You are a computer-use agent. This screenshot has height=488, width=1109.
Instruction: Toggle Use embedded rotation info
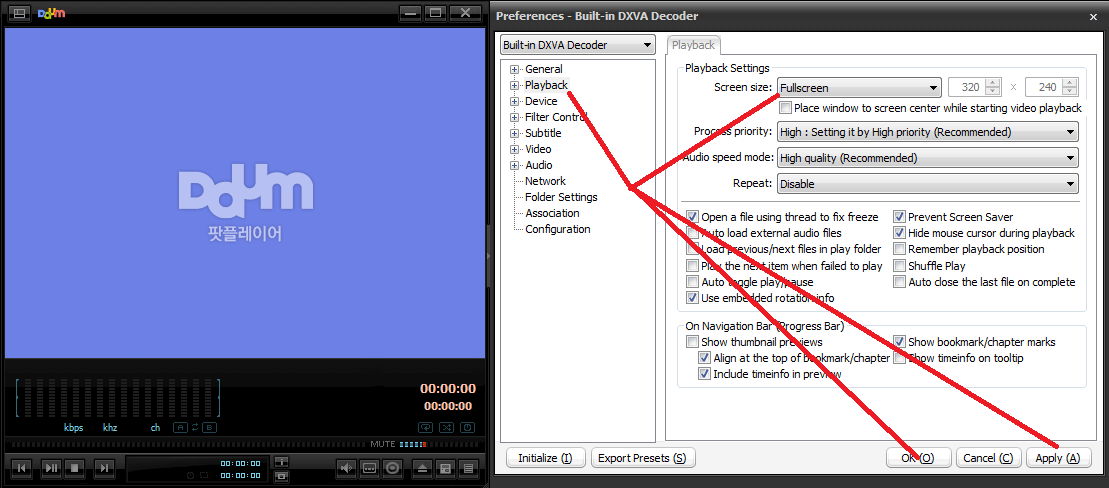(692, 298)
